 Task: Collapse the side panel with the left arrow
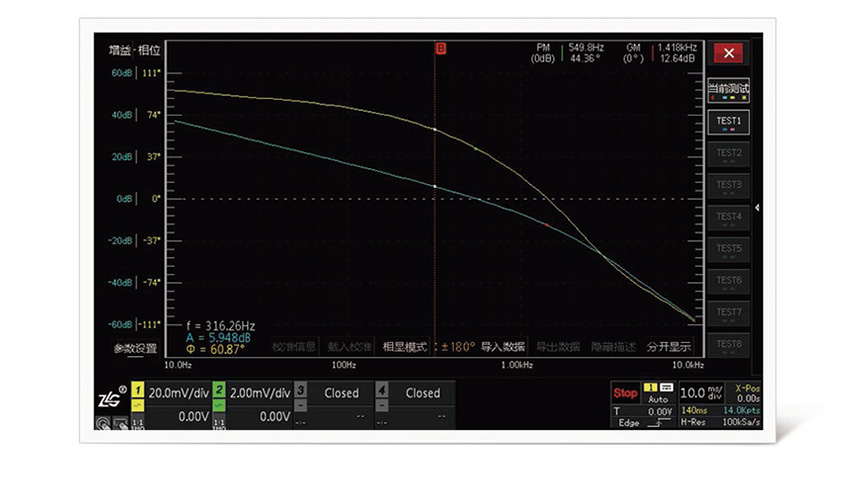757,207
